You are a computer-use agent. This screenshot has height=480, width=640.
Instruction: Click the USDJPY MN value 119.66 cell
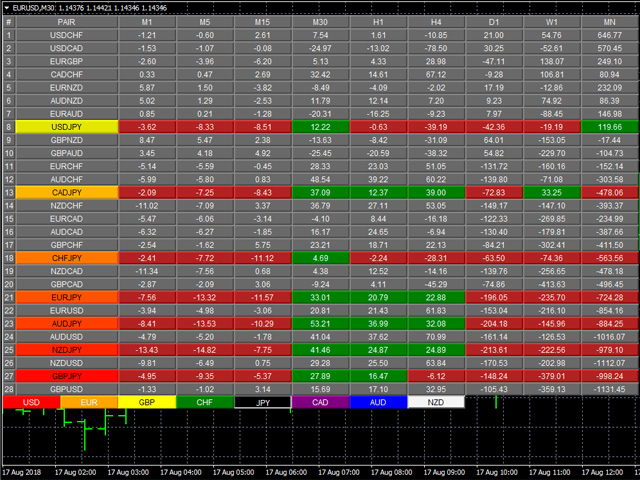pos(609,127)
